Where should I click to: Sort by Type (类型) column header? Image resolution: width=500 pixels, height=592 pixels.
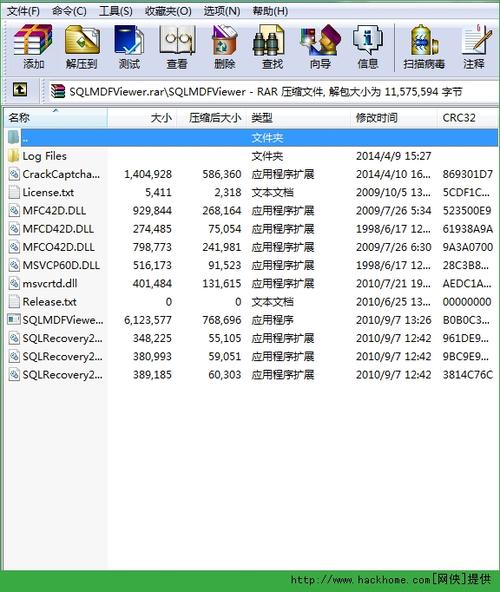point(299,118)
